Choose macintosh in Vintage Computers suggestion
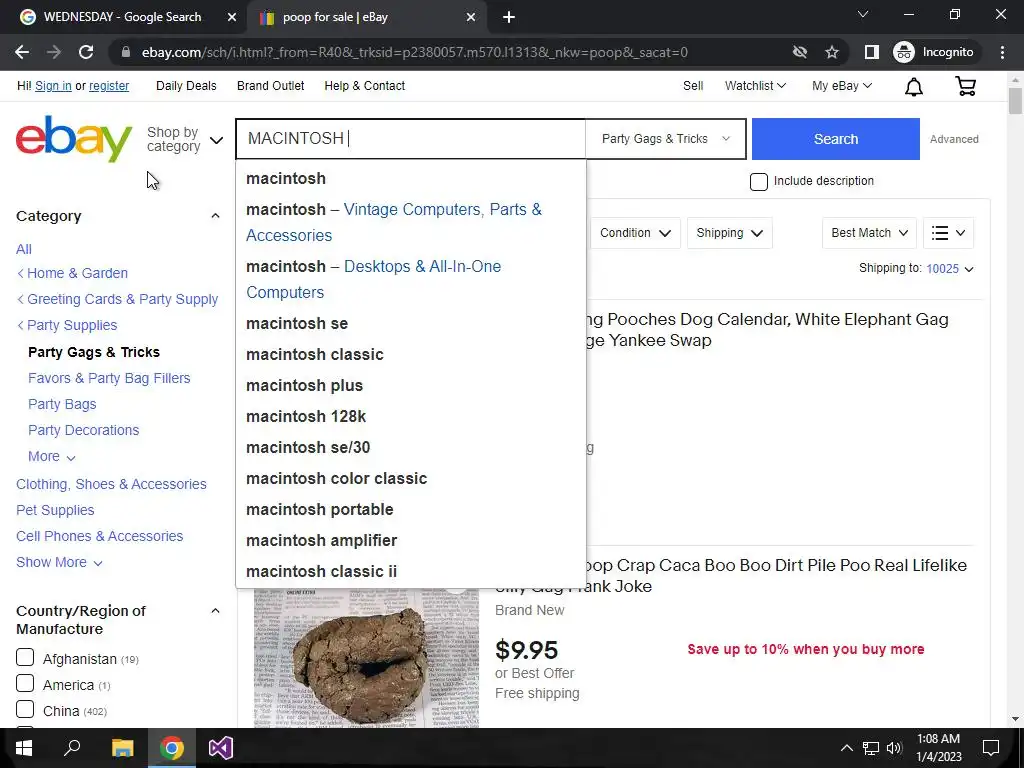Viewport: 1024px width, 768px height. pos(411,222)
